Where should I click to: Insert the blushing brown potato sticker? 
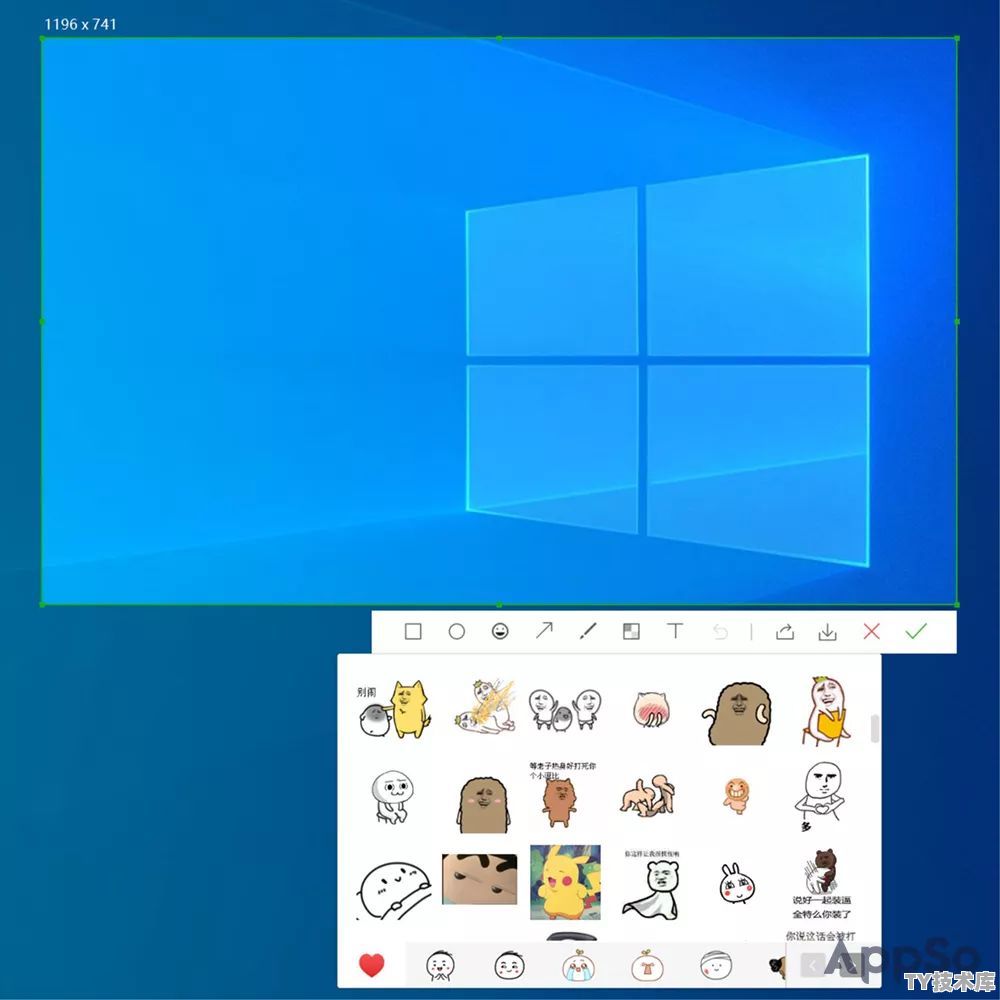[483, 805]
